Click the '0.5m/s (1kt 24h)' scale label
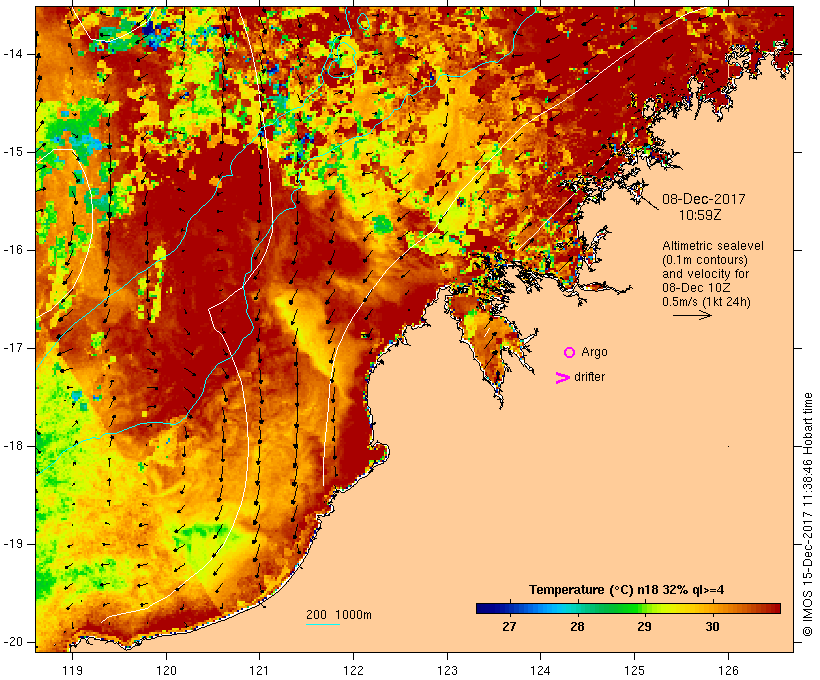820x680 pixels. [x=706, y=302]
